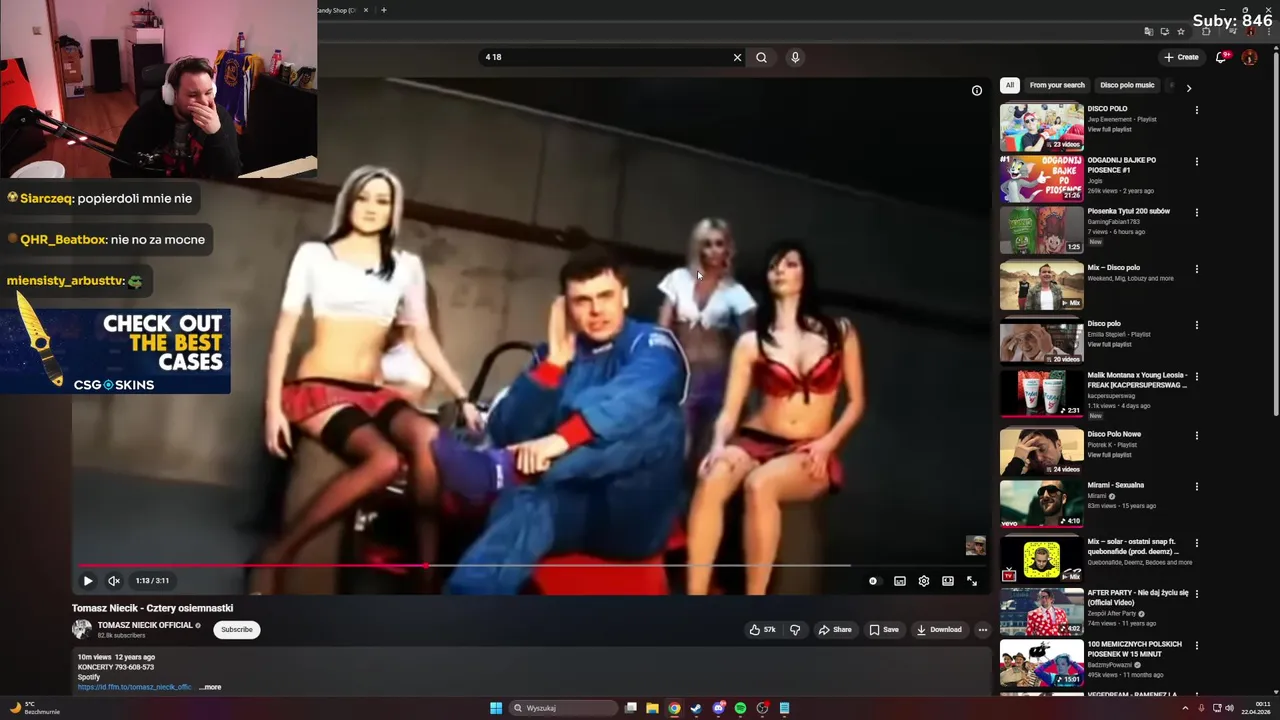Screen dimensions: 1280x720
Task: Select From your search chip
Action: [x=1057, y=85]
